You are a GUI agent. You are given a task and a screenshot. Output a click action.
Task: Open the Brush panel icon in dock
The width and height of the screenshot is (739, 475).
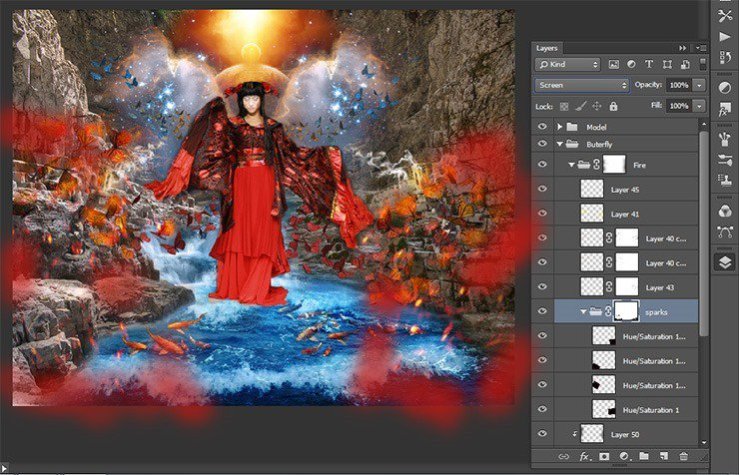coord(725,160)
